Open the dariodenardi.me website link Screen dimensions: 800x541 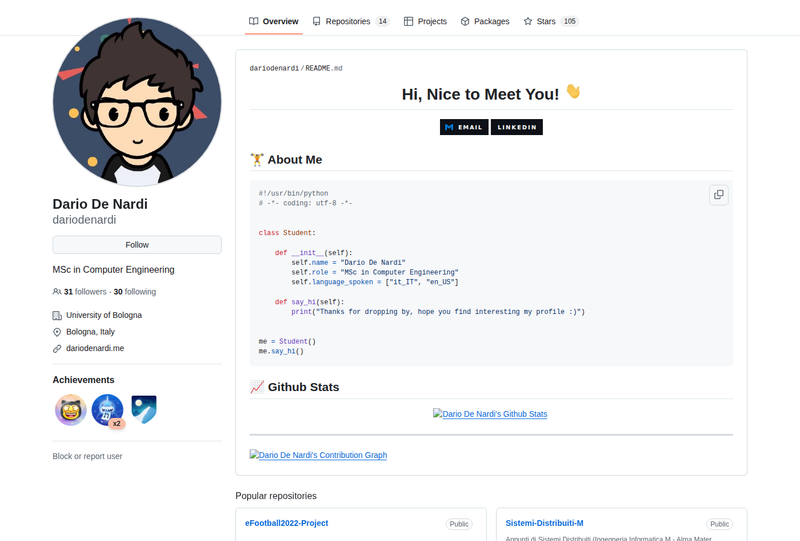(x=95, y=348)
